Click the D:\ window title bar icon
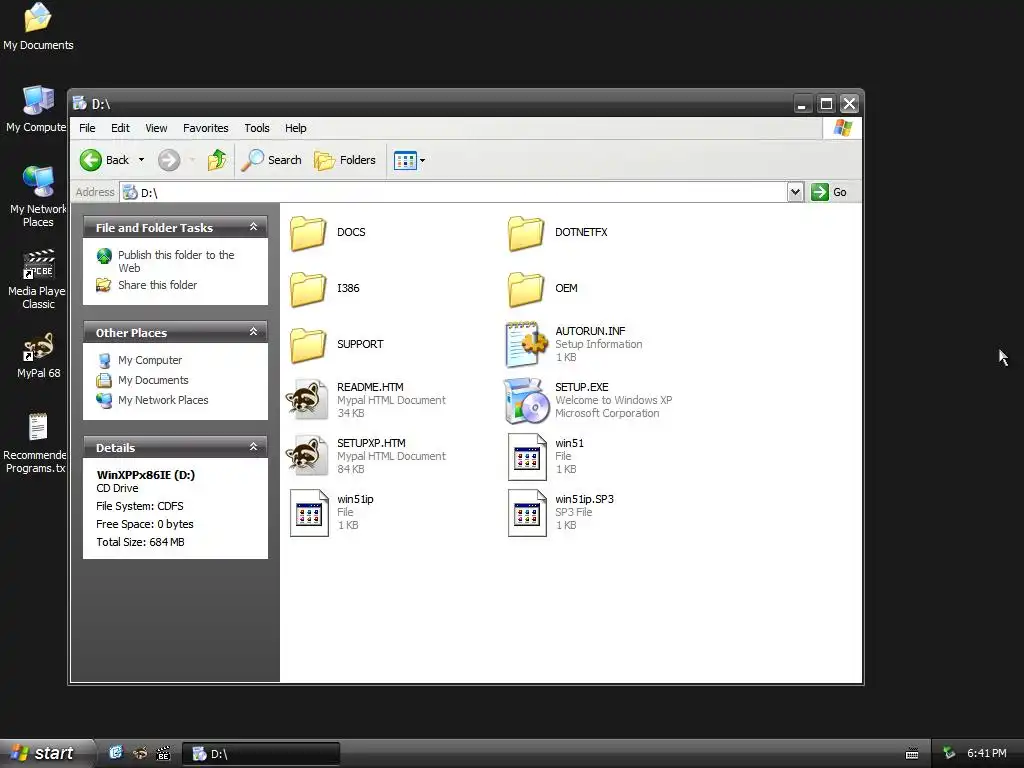The height and width of the screenshot is (768, 1024). point(80,103)
